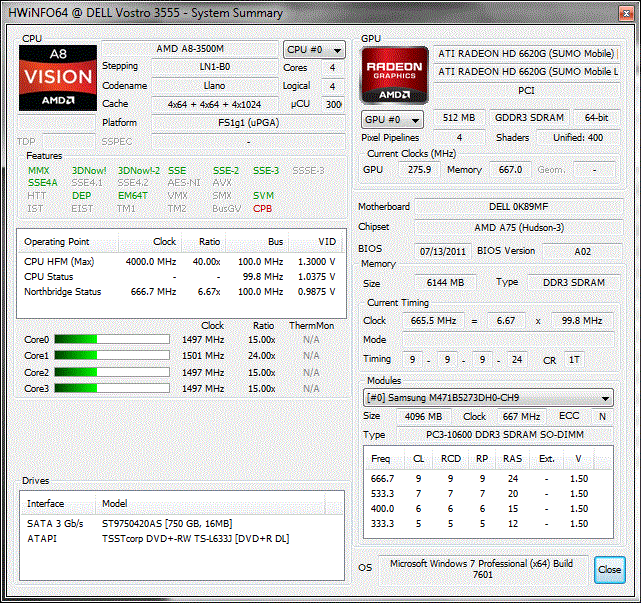This screenshot has height=603, width=641.
Task: Click the Platform FS1g1 (uPGA) field
Action: click(248, 123)
